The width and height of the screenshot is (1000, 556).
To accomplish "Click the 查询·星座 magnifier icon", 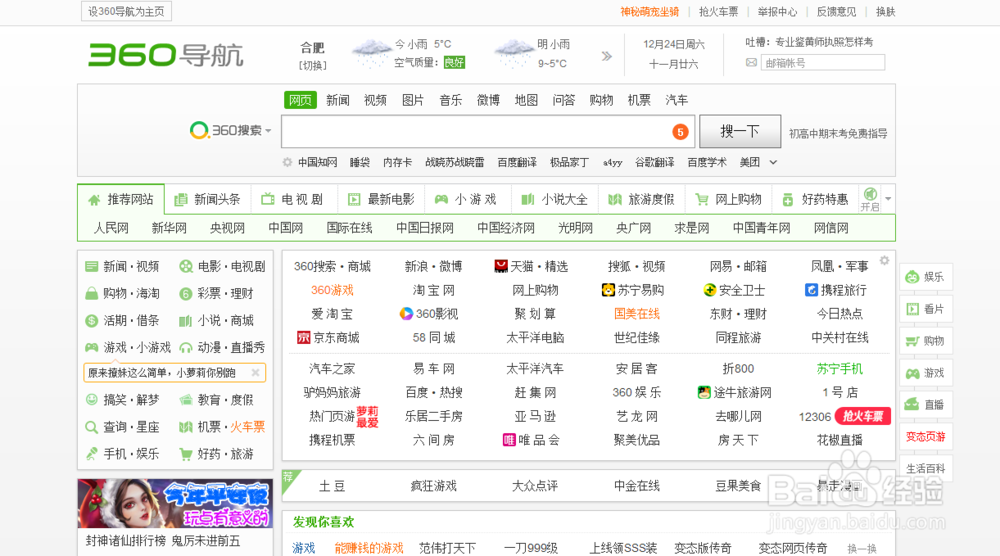I will coord(91,427).
